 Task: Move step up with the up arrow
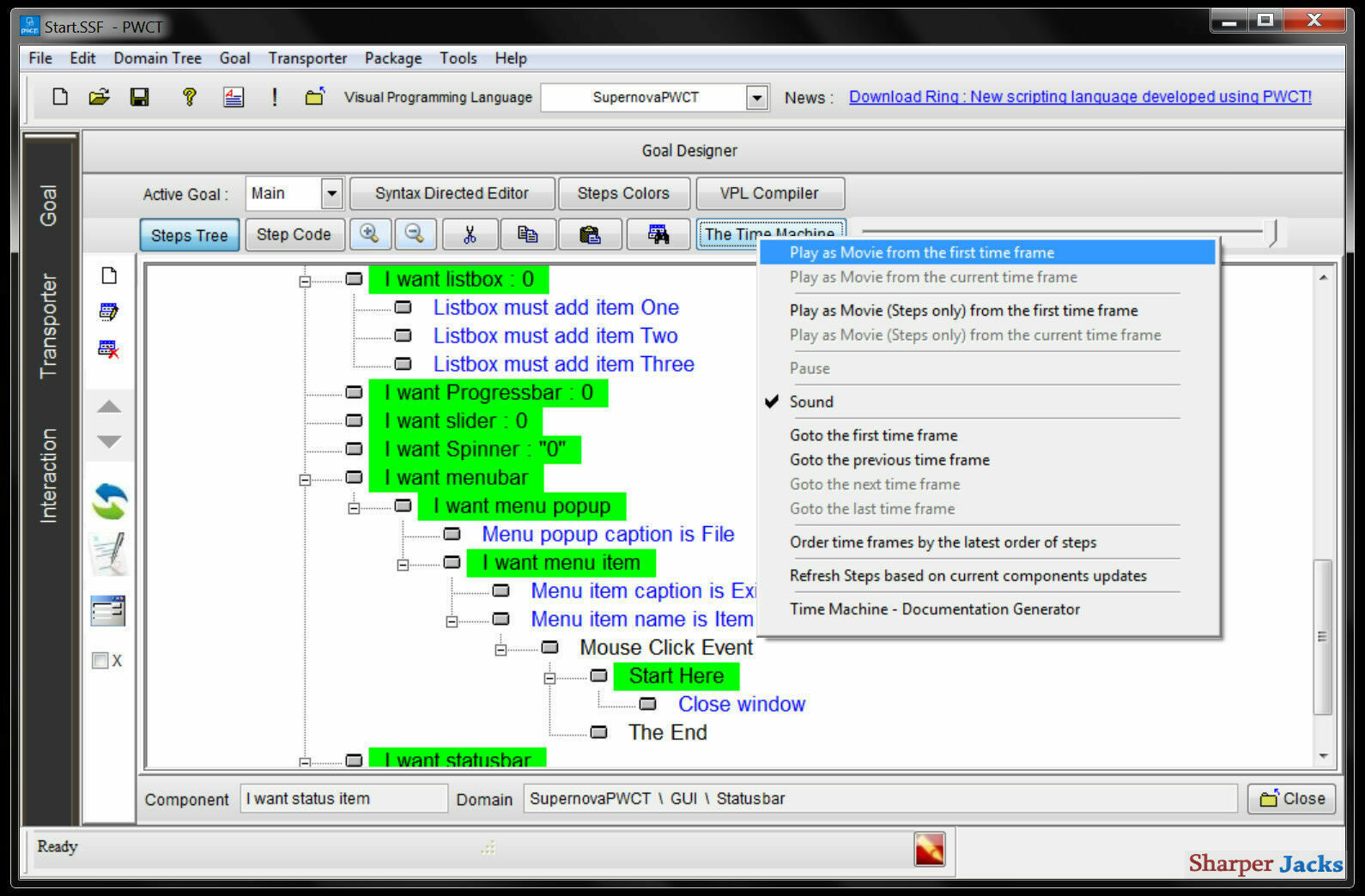click(x=109, y=407)
